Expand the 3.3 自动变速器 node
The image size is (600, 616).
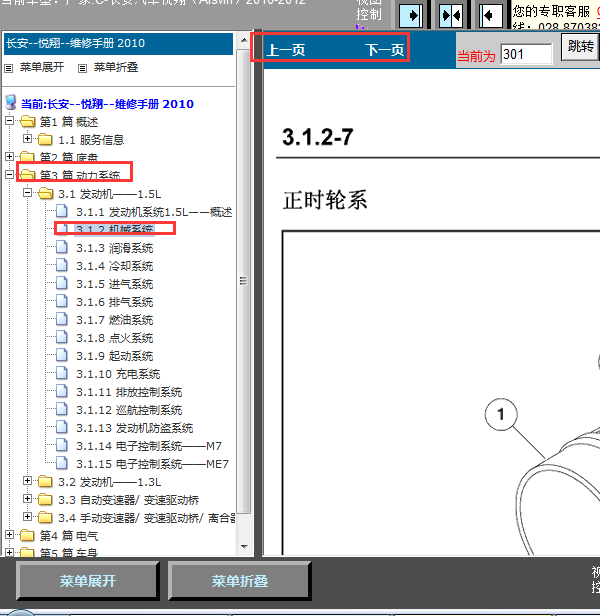pyautogui.click(x=28, y=499)
